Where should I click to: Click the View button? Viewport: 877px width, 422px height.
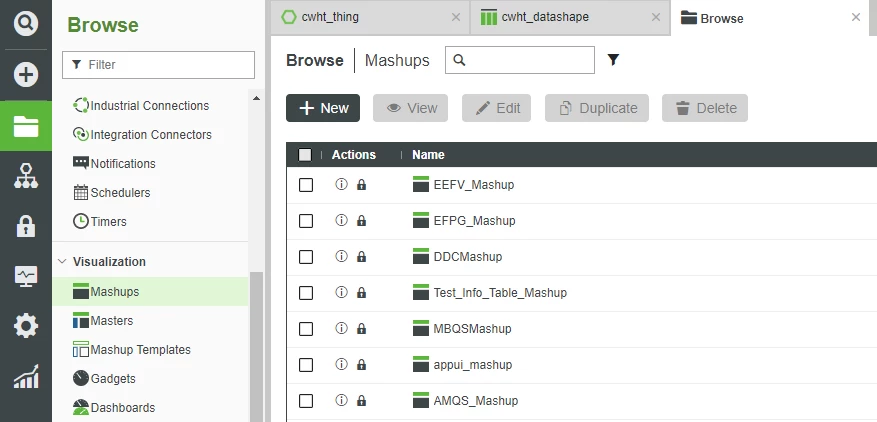pos(411,108)
